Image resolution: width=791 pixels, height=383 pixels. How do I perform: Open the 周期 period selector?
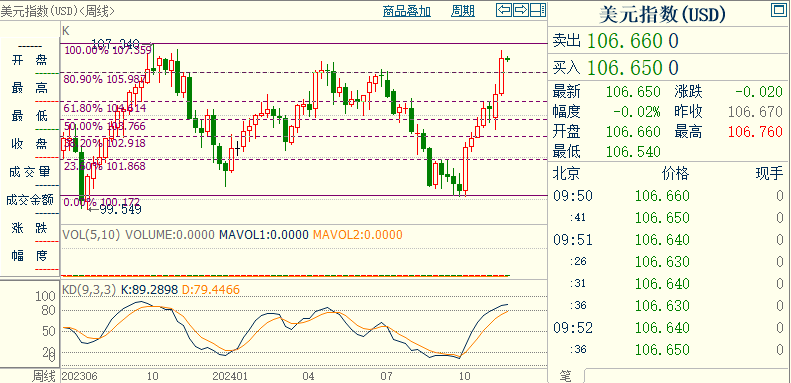click(x=463, y=11)
